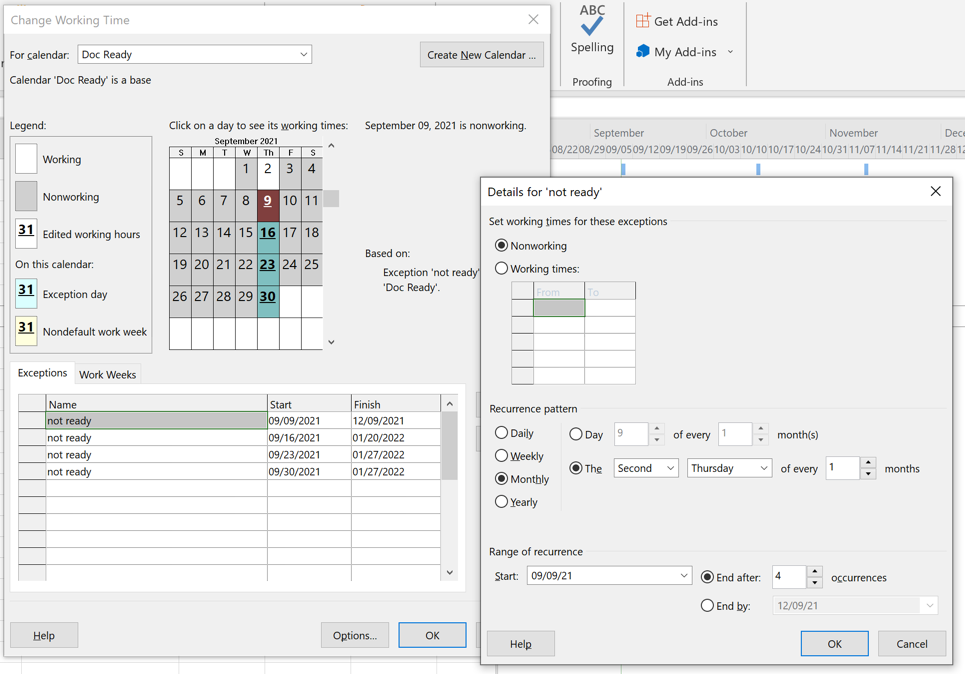965x674 pixels.
Task: Select September 23 on the calendar
Action: 268,268
